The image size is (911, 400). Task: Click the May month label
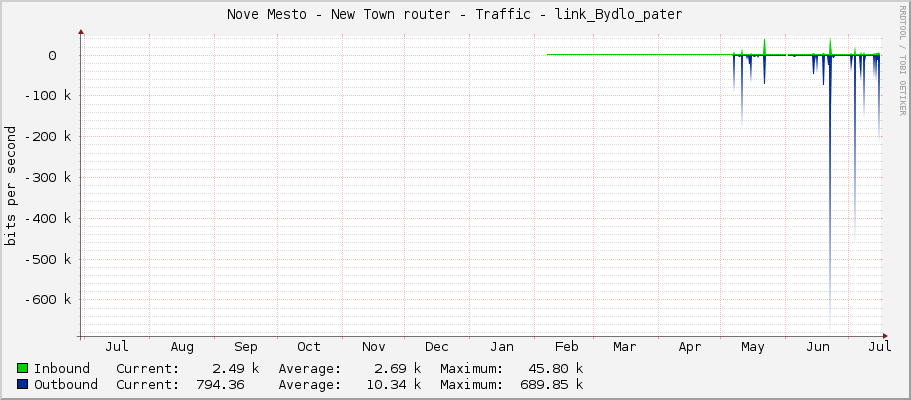(x=752, y=347)
